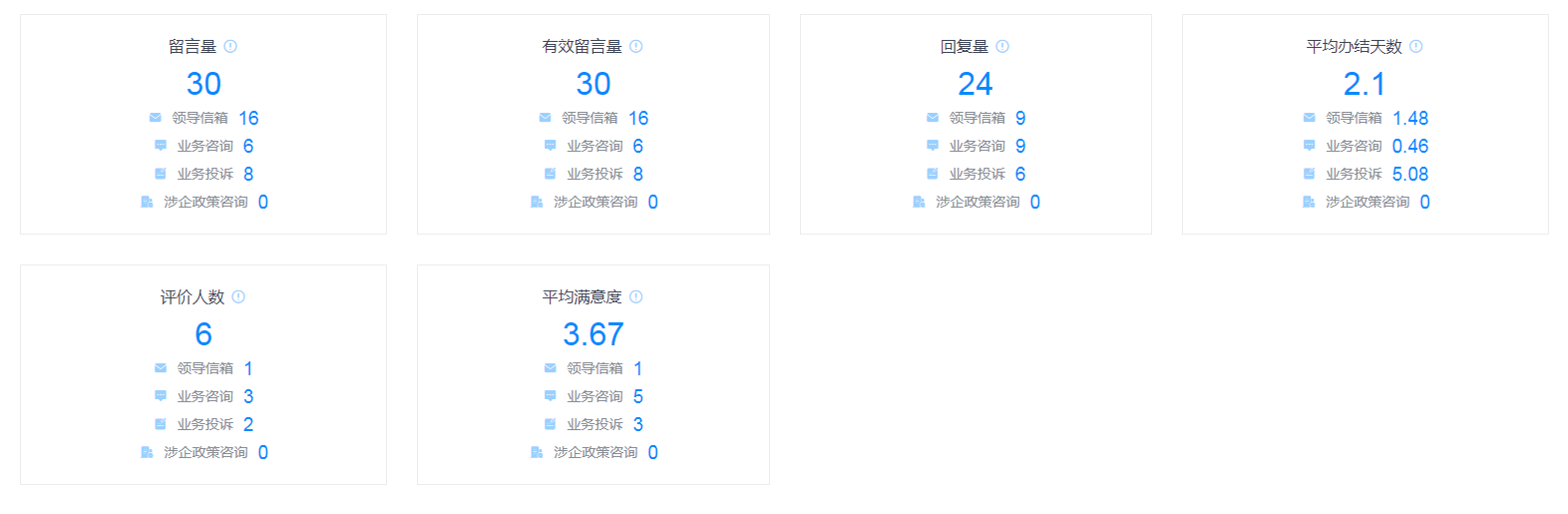
Task: Click the 业务投诉 icon in 平均办结天数 card
Action: (1309, 174)
